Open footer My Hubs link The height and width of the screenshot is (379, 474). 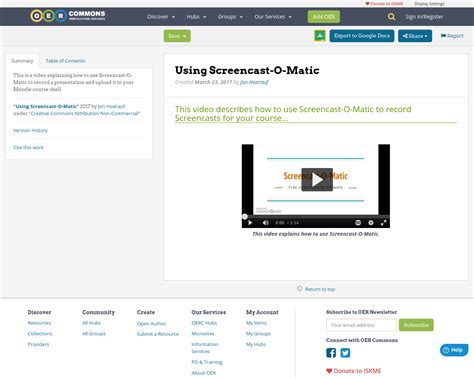point(256,344)
